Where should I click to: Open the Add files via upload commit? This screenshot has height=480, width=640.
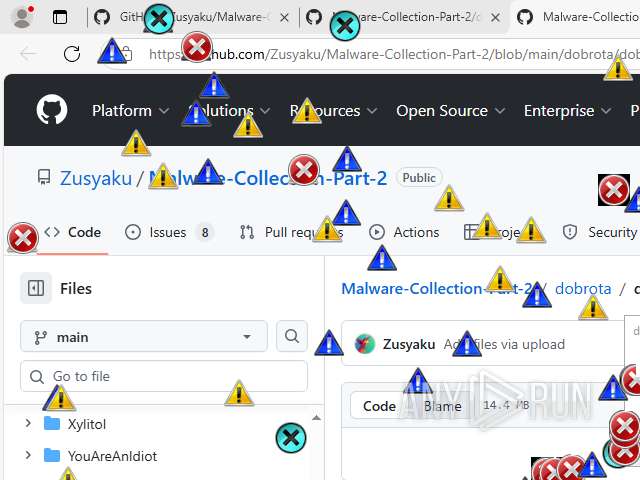(504, 344)
